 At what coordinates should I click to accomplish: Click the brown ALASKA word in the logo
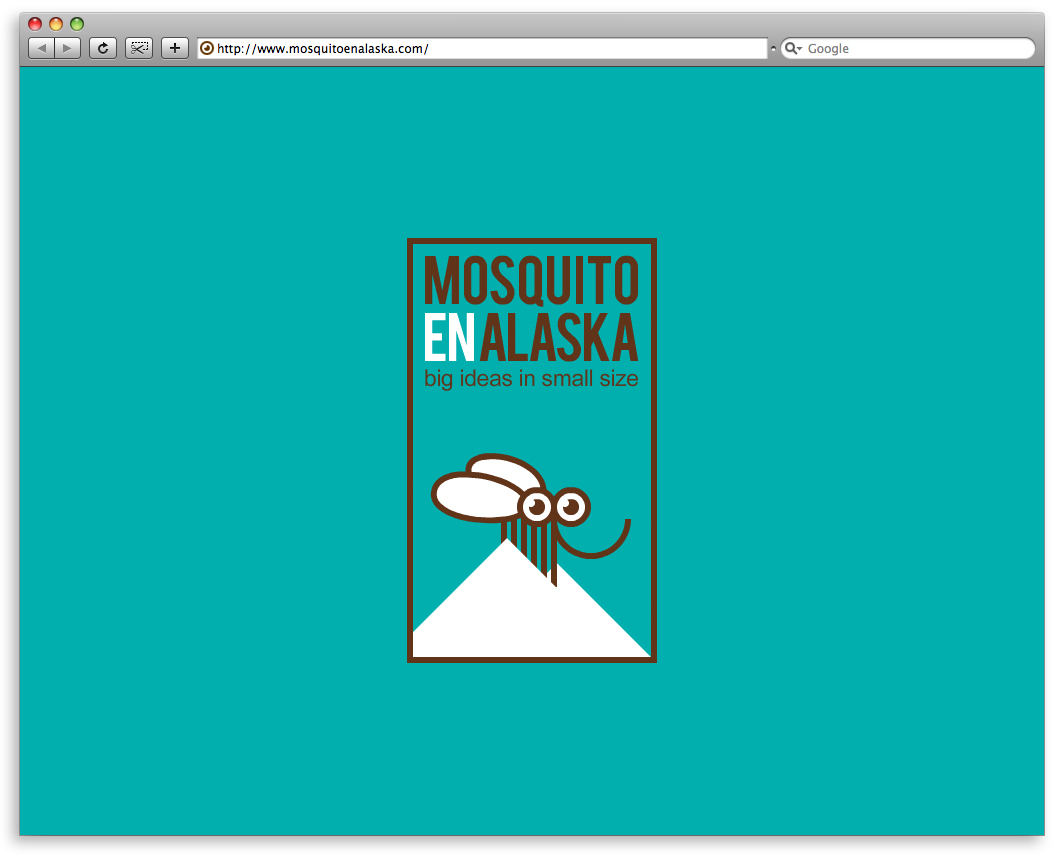tap(558, 339)
